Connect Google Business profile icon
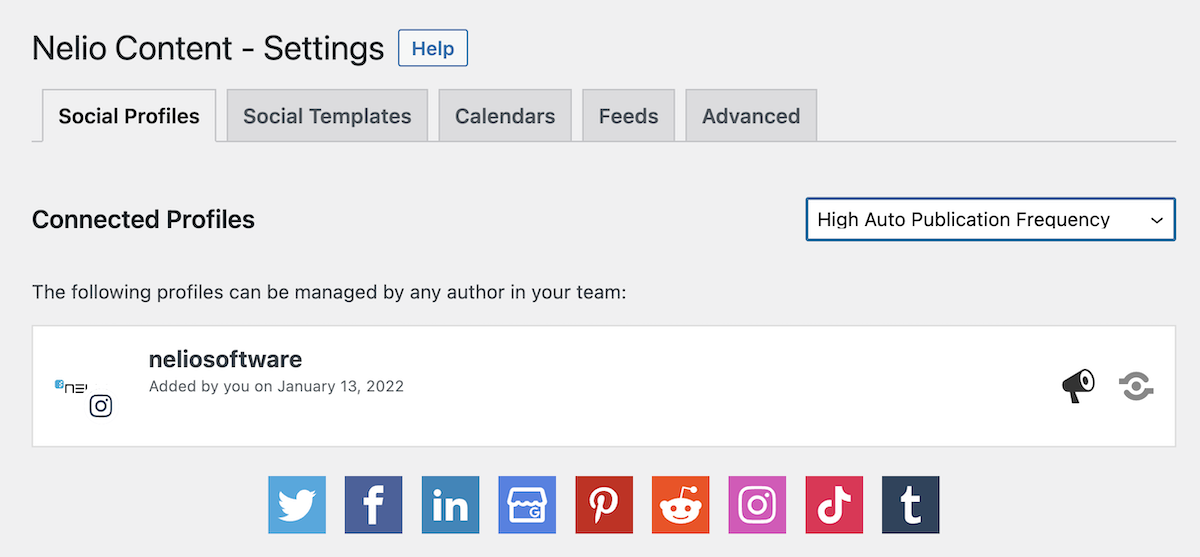The image size is (1200, 557). click(527, 505)
